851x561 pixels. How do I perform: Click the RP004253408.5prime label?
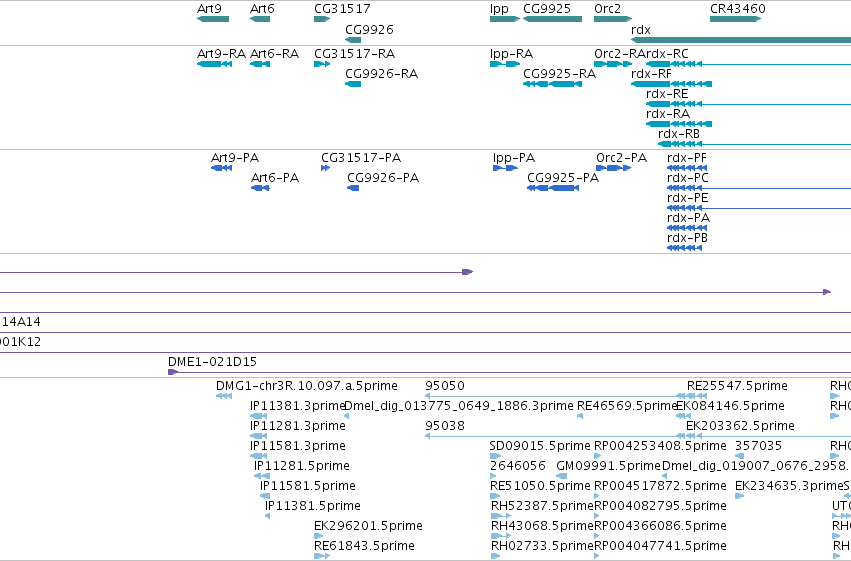pyautogui.click(x=661, y=446)
